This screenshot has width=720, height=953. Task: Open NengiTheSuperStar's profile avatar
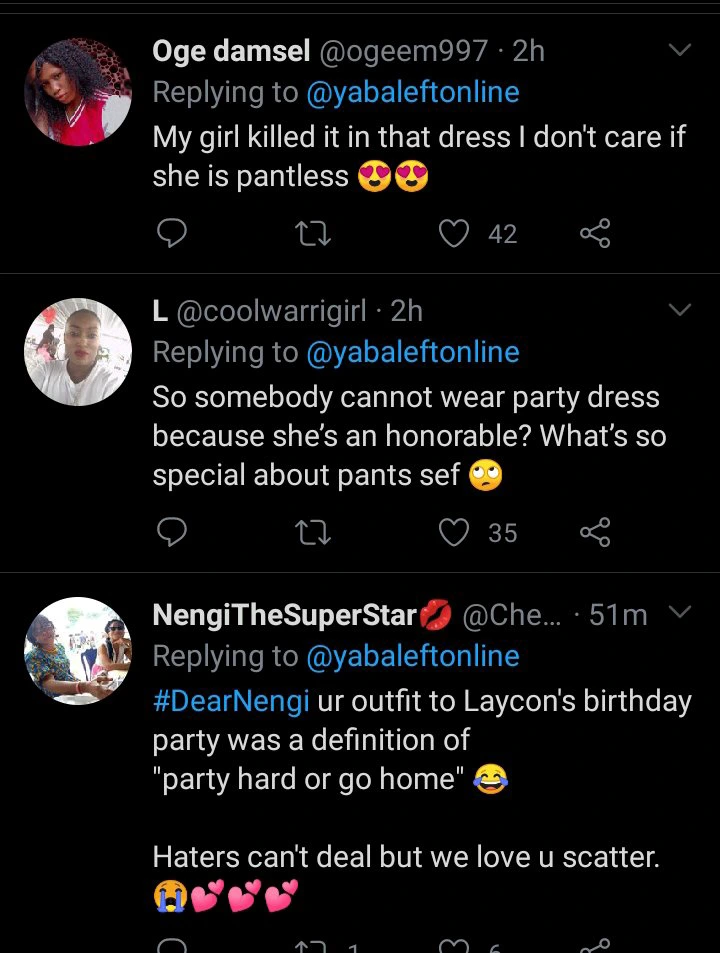click(77, 651)
